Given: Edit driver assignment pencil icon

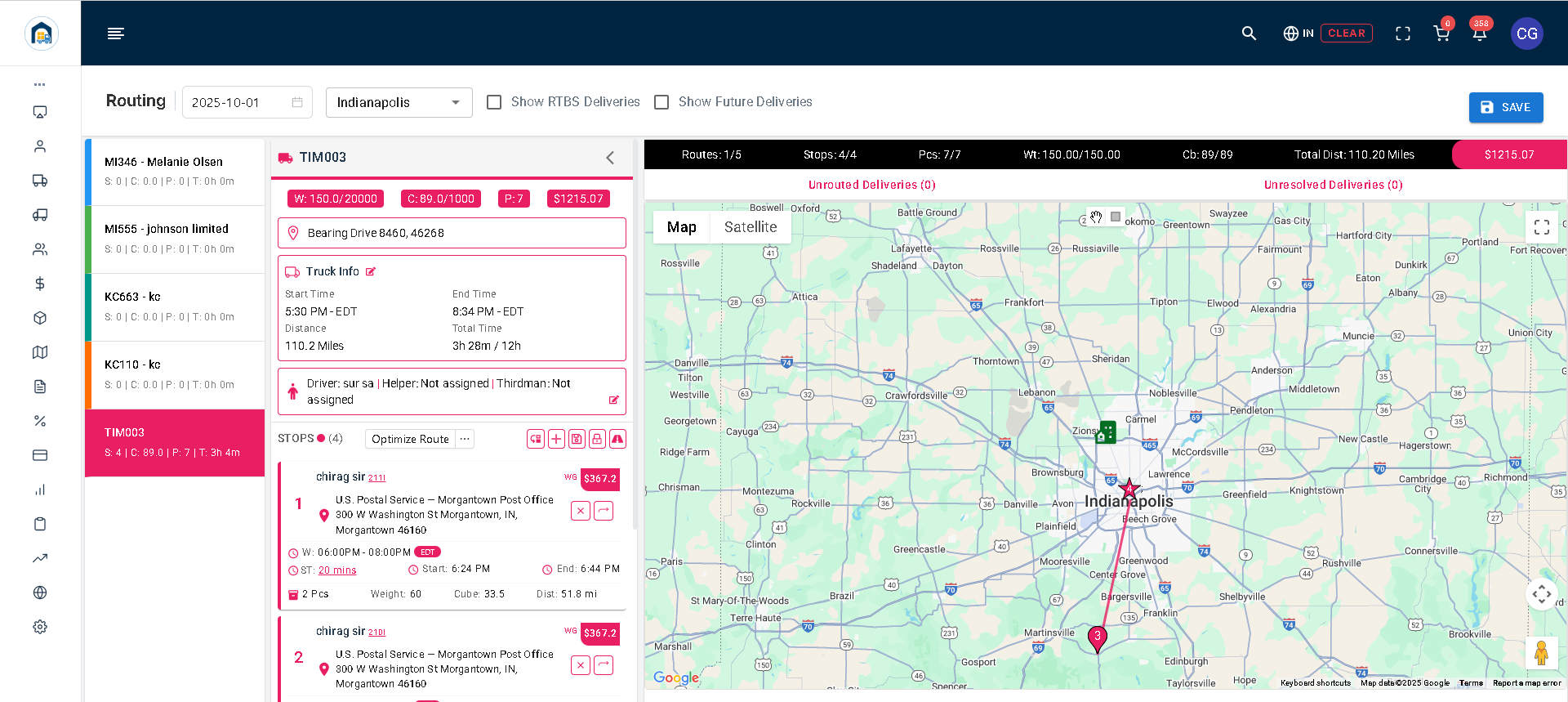Looking at the screenshot, I should (613, 400).
